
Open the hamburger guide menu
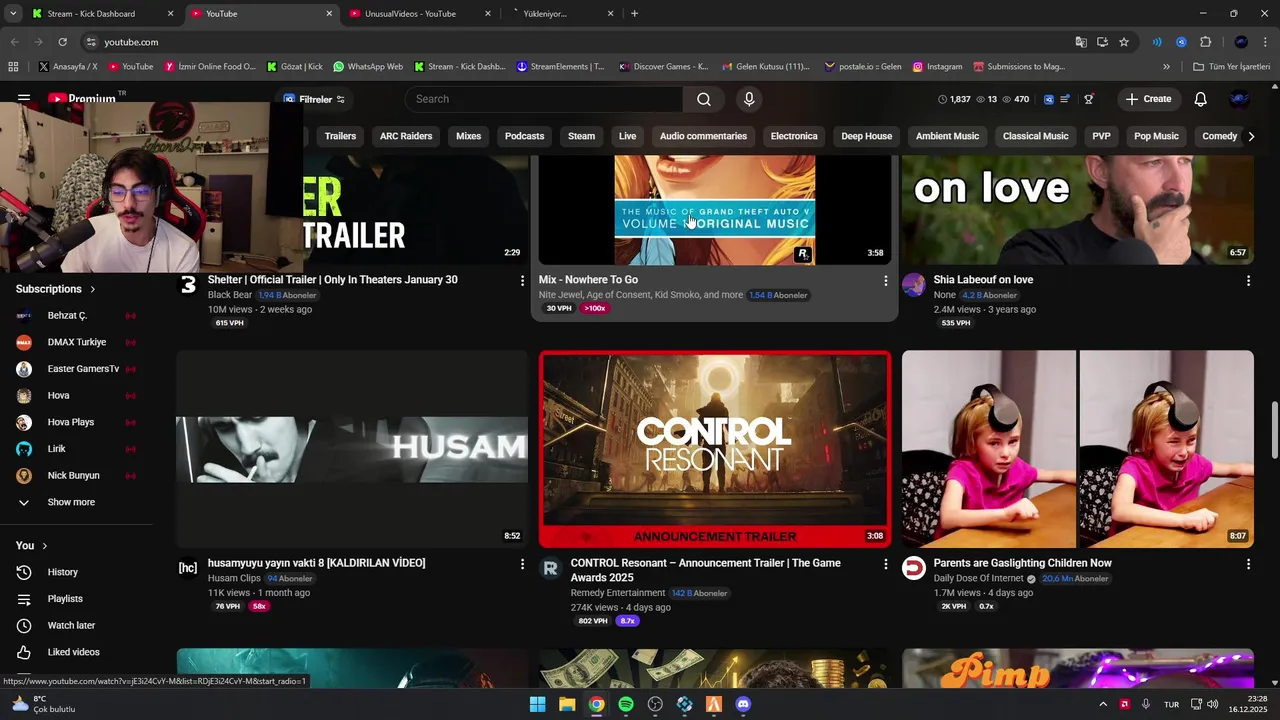pos(24,99)
